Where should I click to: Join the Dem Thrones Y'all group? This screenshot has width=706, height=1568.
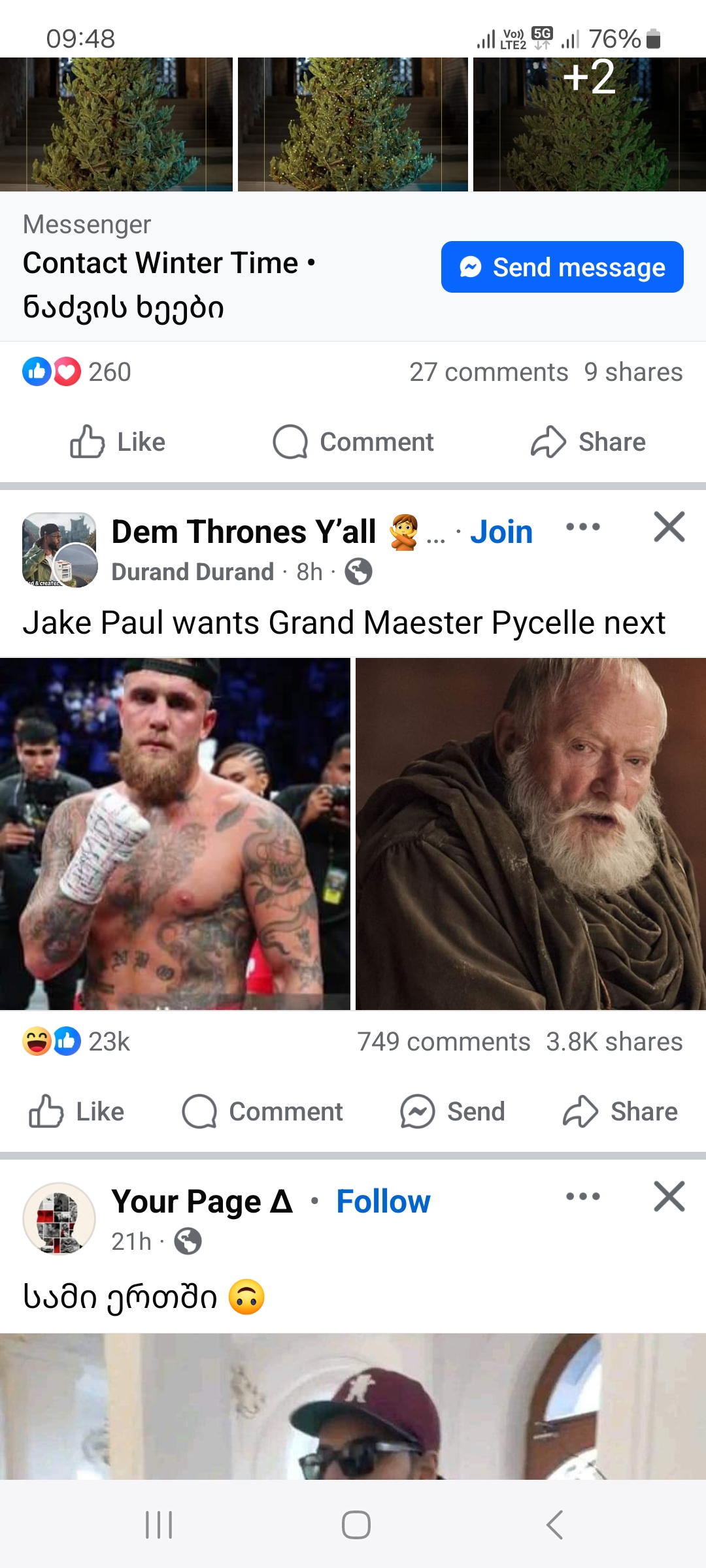click(501, 532)
